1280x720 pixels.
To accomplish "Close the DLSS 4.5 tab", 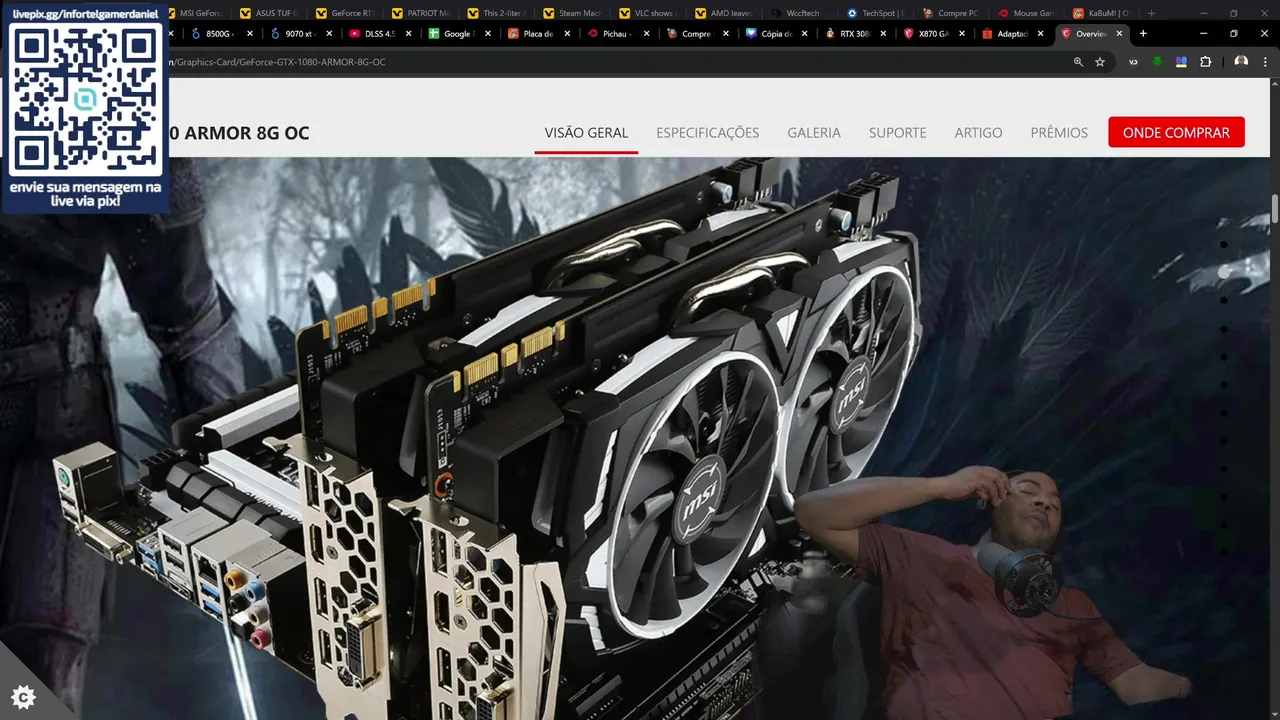I will click(408, 33).
